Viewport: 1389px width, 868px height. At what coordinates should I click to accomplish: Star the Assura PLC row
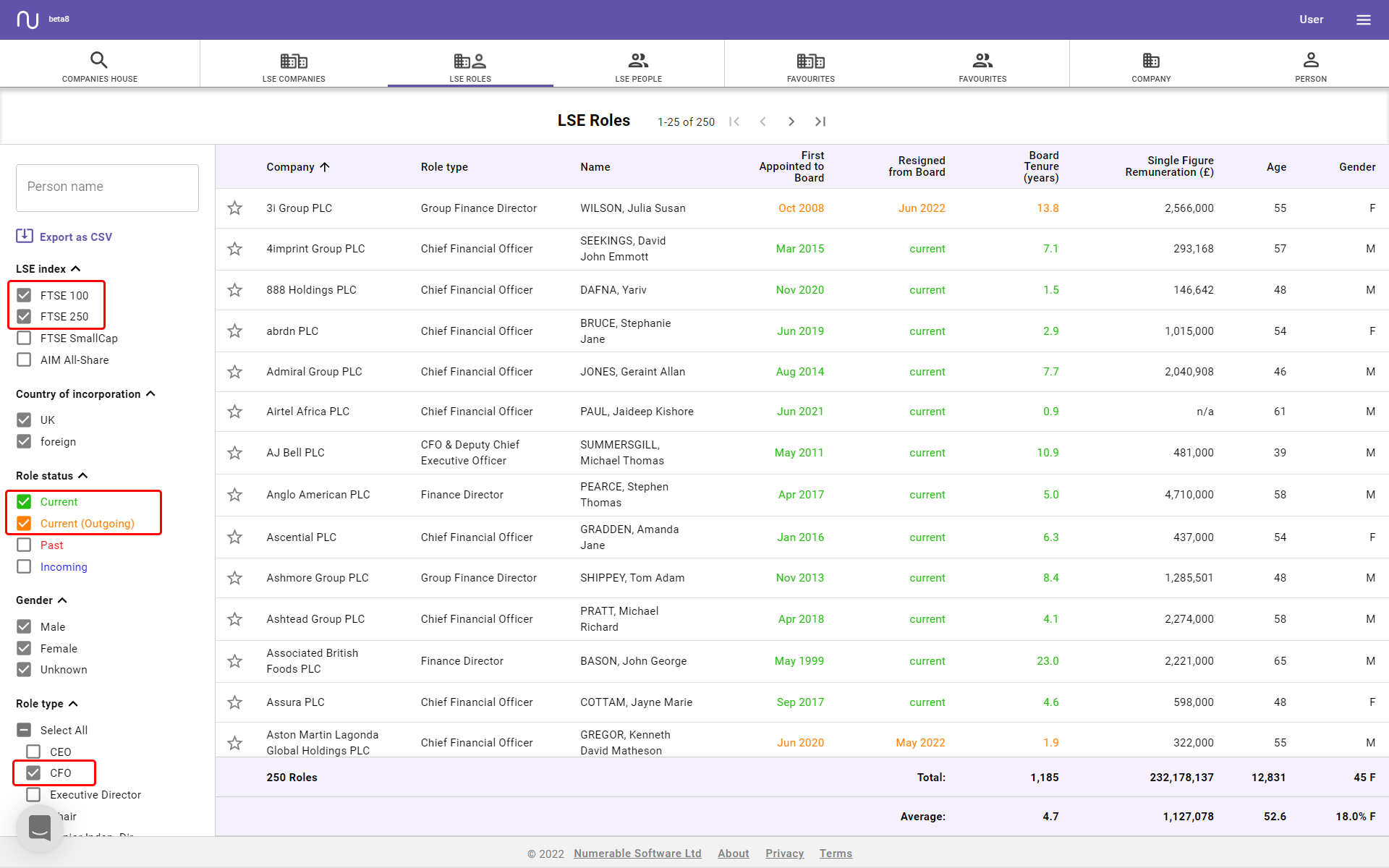(235, 702)
